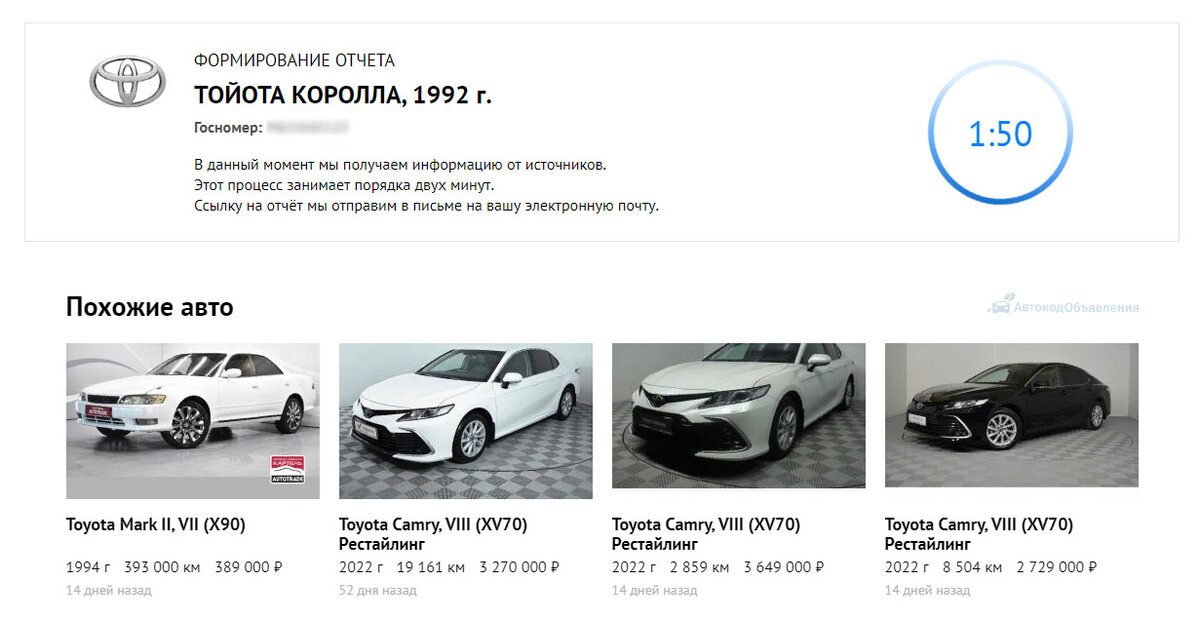Click the 2 729 000 ₽ price

click(1057, 567)
